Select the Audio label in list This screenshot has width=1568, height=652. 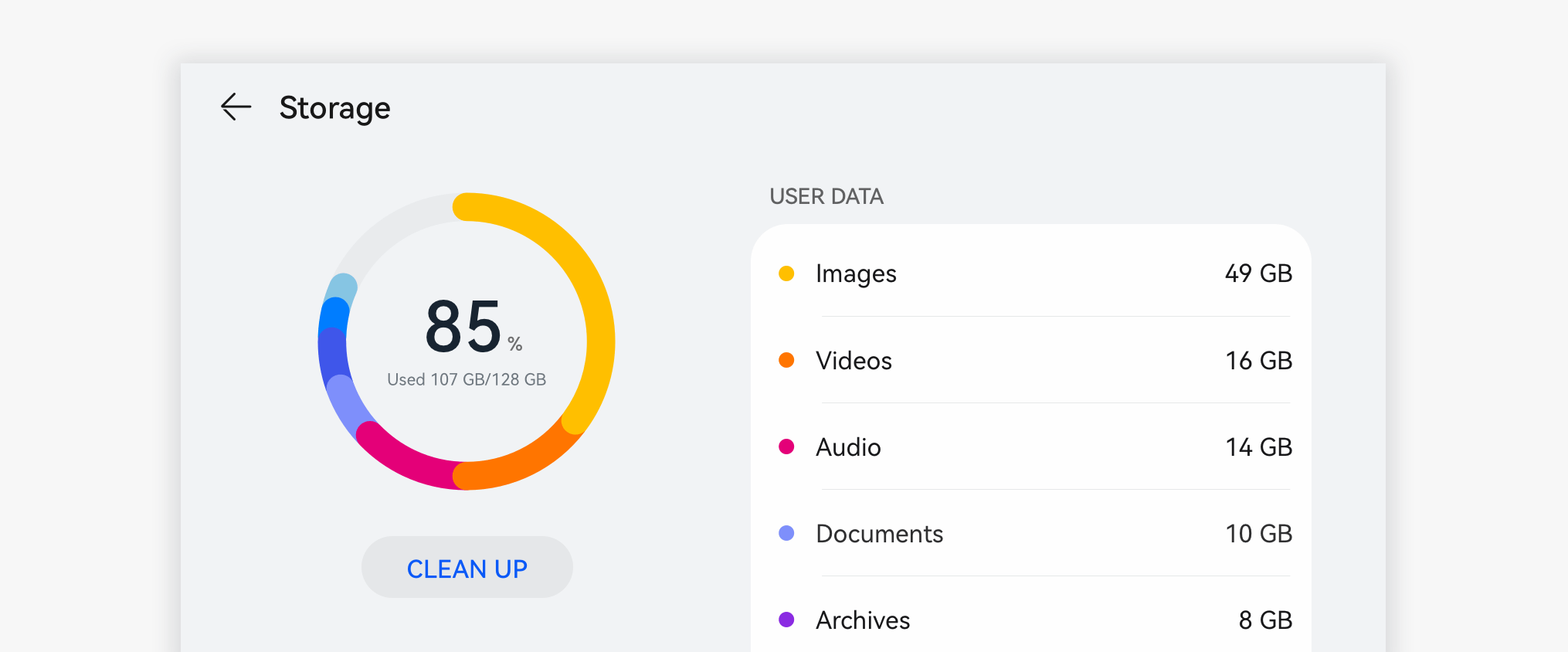point(848,447)
